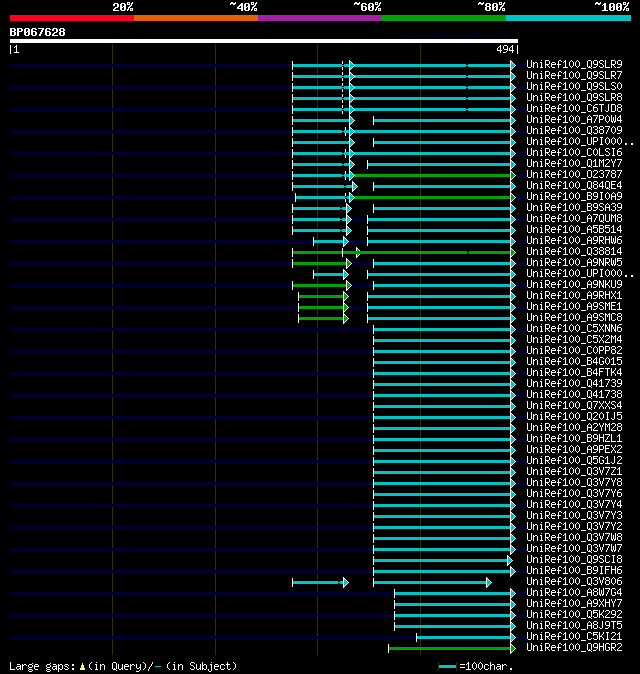
Task: Open hit UniRef100_A7P0W4
Action: 574,119
